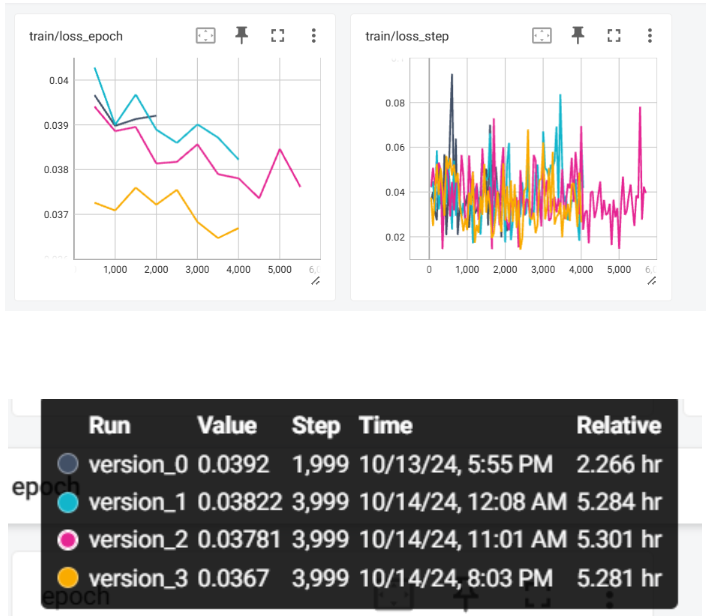This screenshot has height=616, width=716.
Task: Click the Step column header
Action: (x=316, y=426)
